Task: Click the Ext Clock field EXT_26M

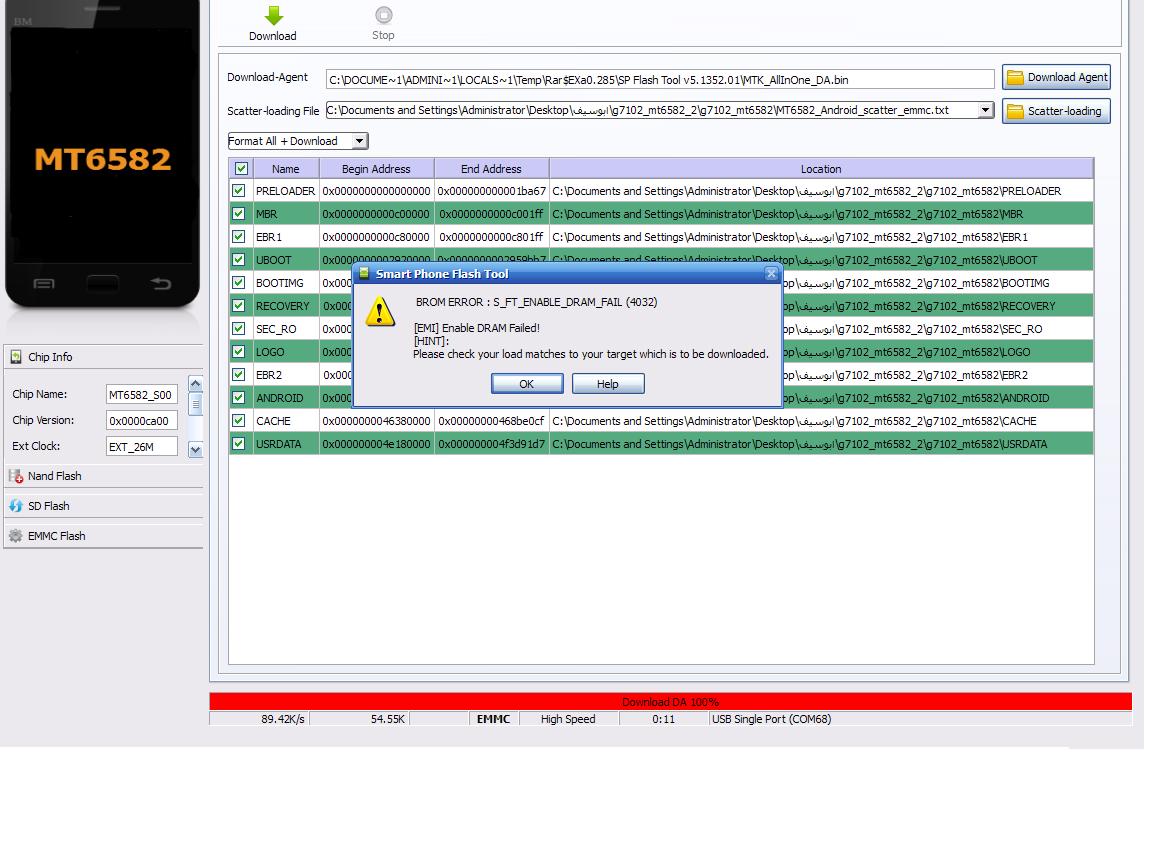Action: point(142,447)
